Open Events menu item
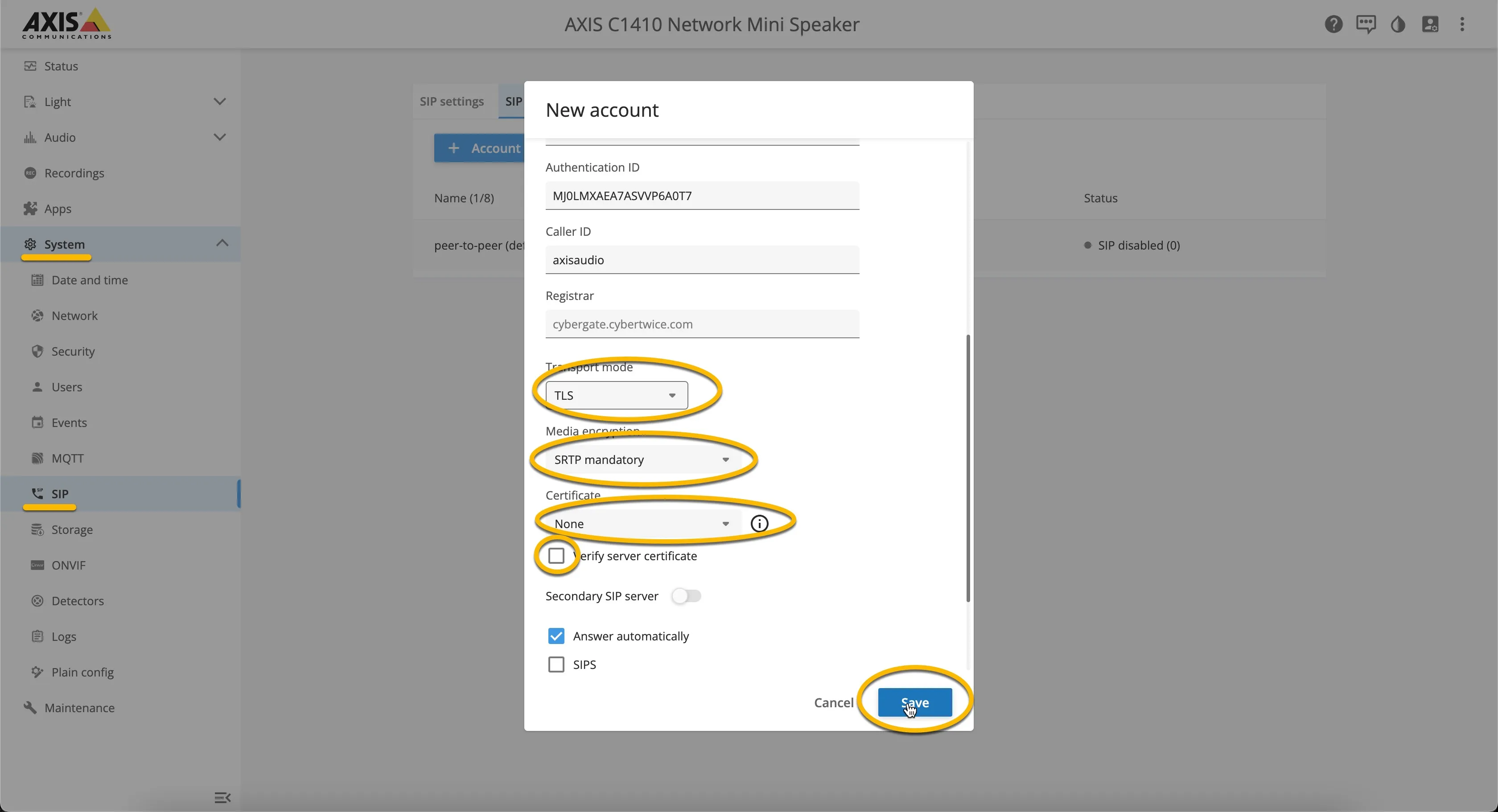 tap(120, 422)
